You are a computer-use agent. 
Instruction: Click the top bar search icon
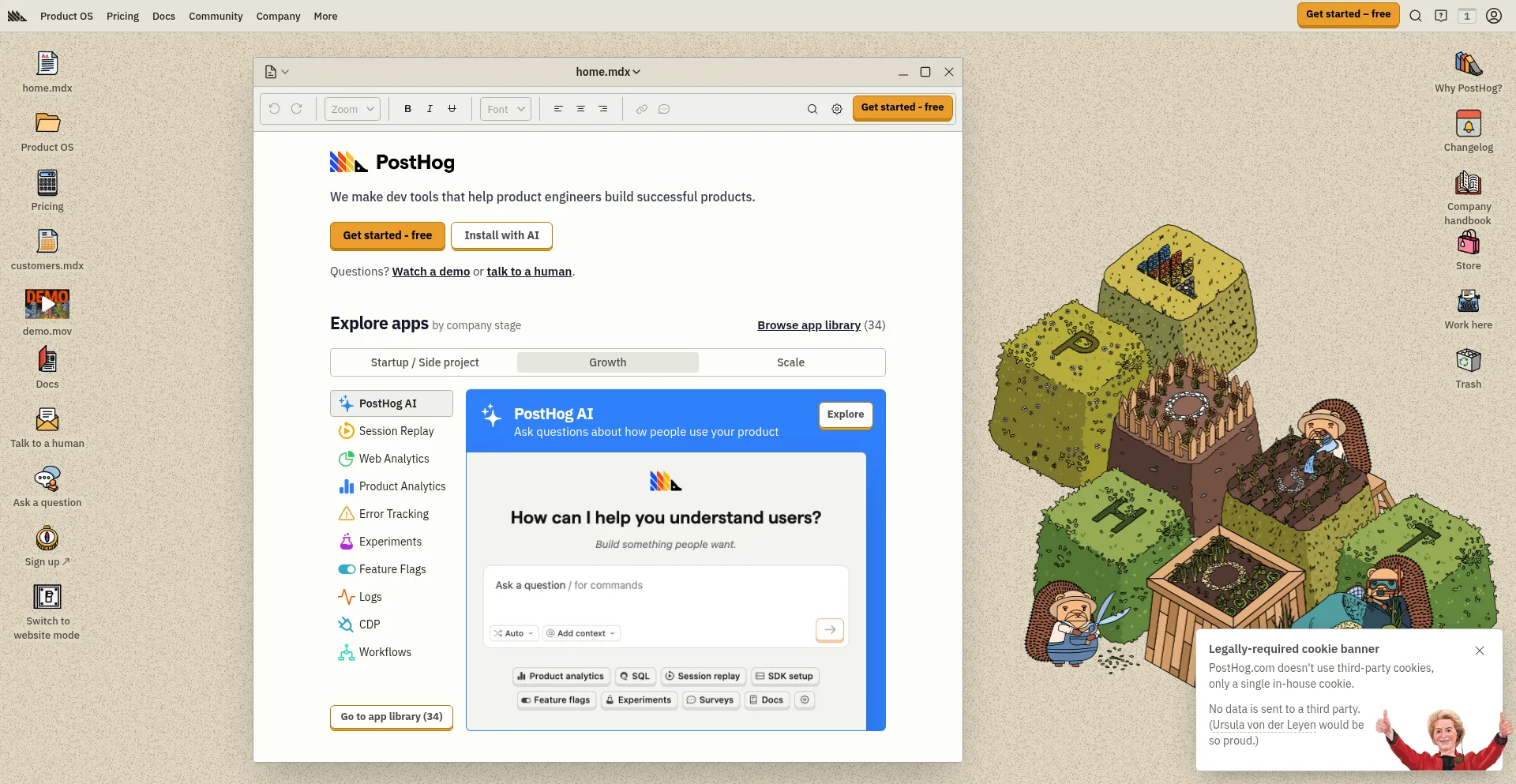pyautogui.click(x=1416, y=16)
